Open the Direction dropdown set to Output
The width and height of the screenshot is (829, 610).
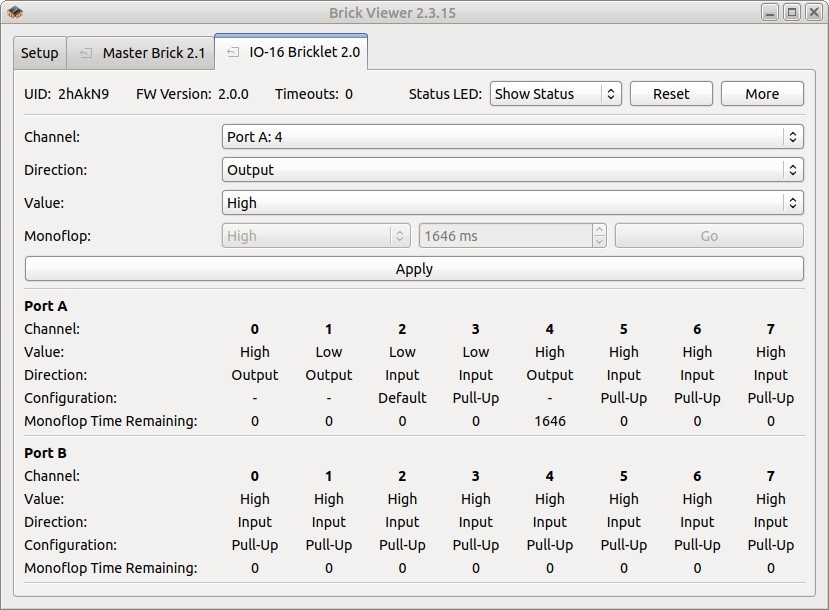click(512, 170)
